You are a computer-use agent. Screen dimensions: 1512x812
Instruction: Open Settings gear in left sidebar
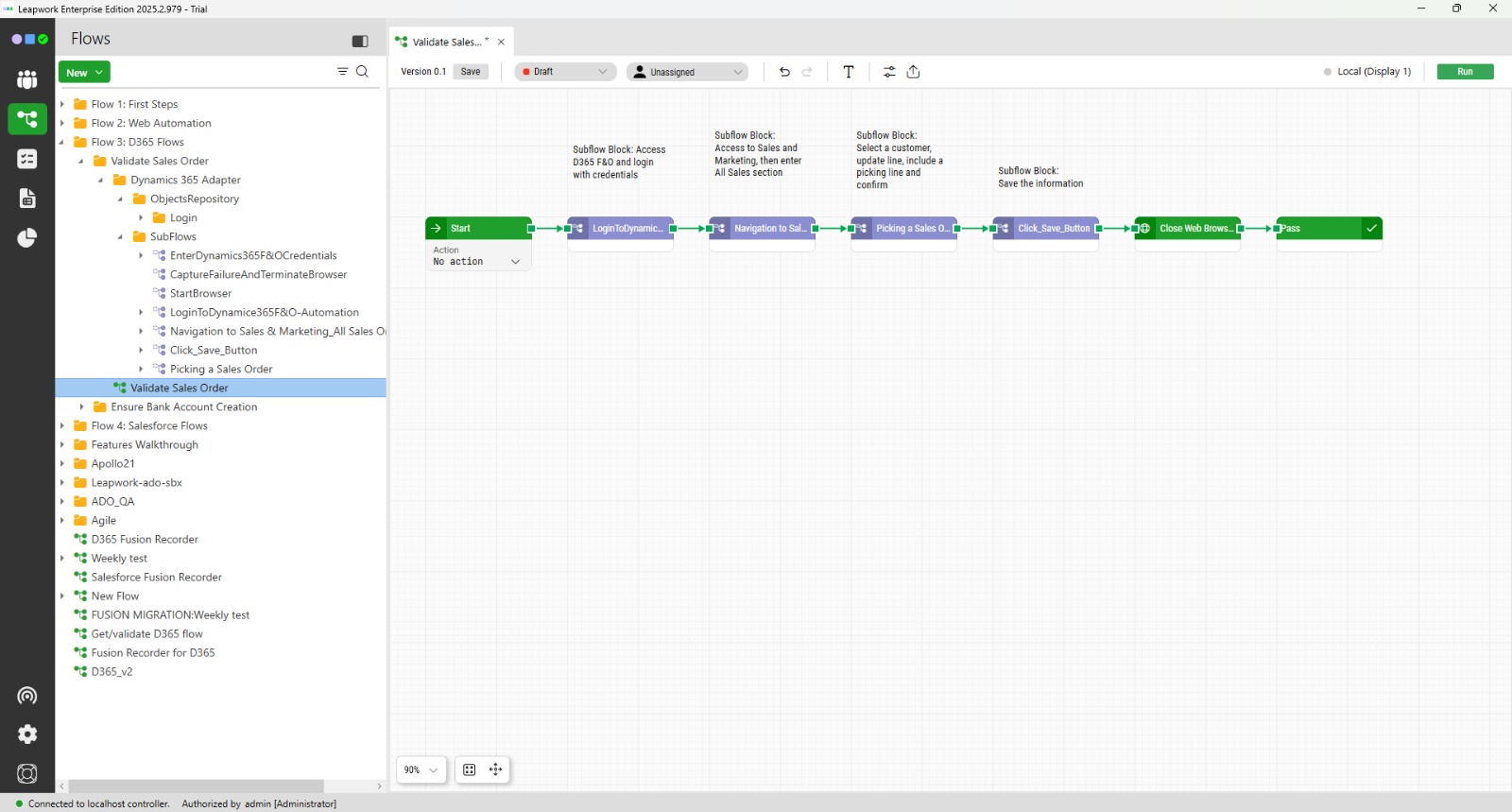tap(27, 734)
